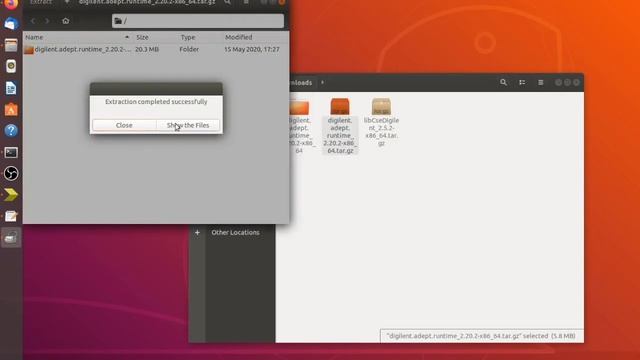Expand the arrow next to Downloads path
Image resolution: width=640 pixels, height=360 pixels.
point(322,82)
